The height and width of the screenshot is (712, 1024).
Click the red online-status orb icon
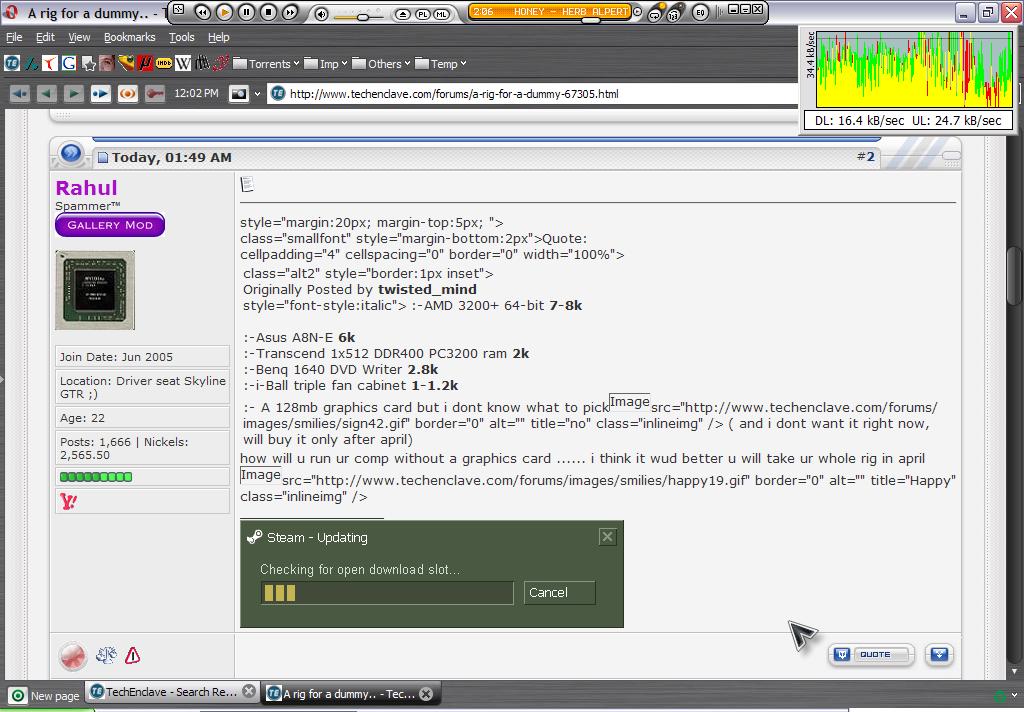72,655
